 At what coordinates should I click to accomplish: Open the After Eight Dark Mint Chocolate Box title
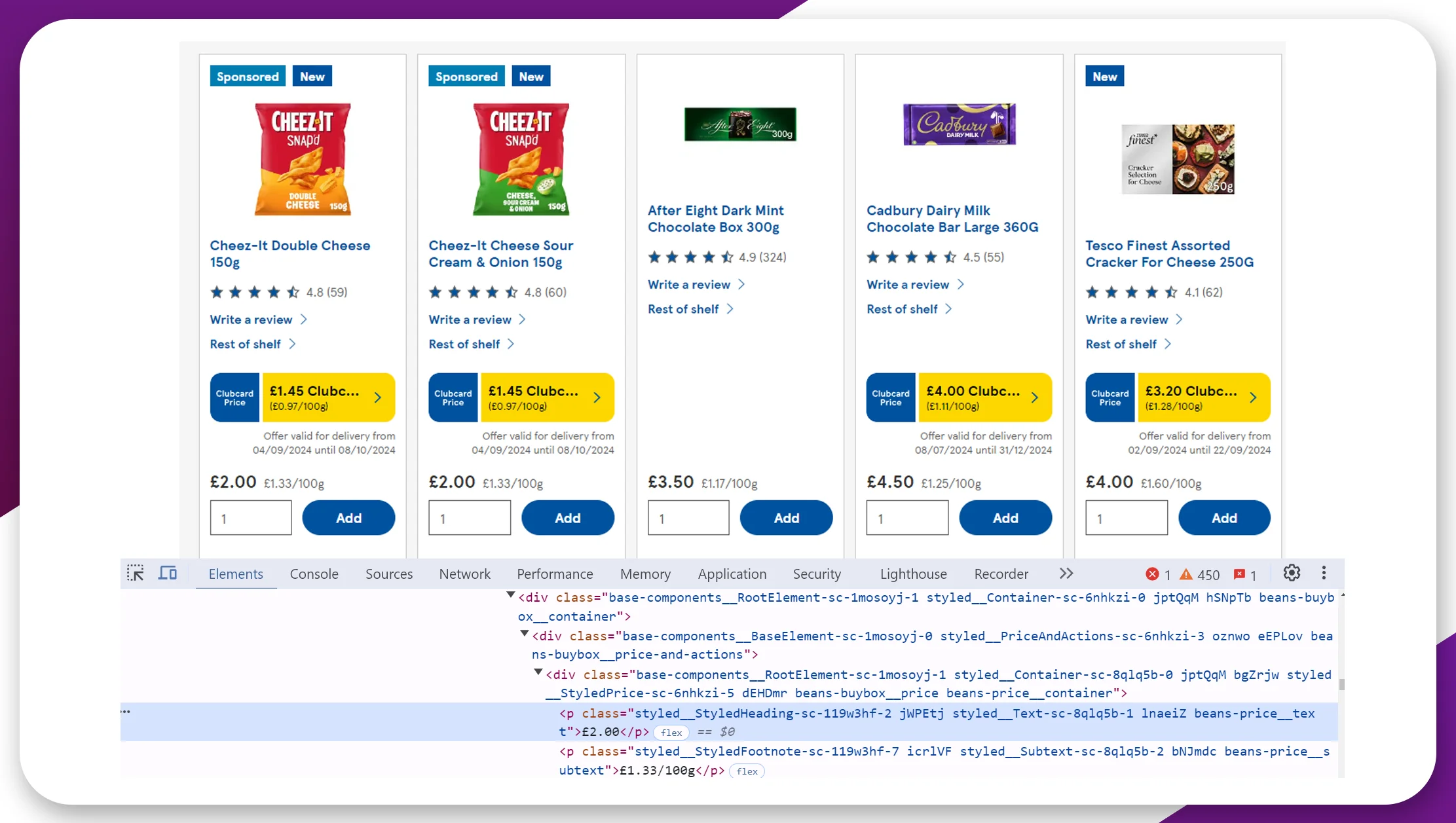pyautogui.click(x=715, y=219)
